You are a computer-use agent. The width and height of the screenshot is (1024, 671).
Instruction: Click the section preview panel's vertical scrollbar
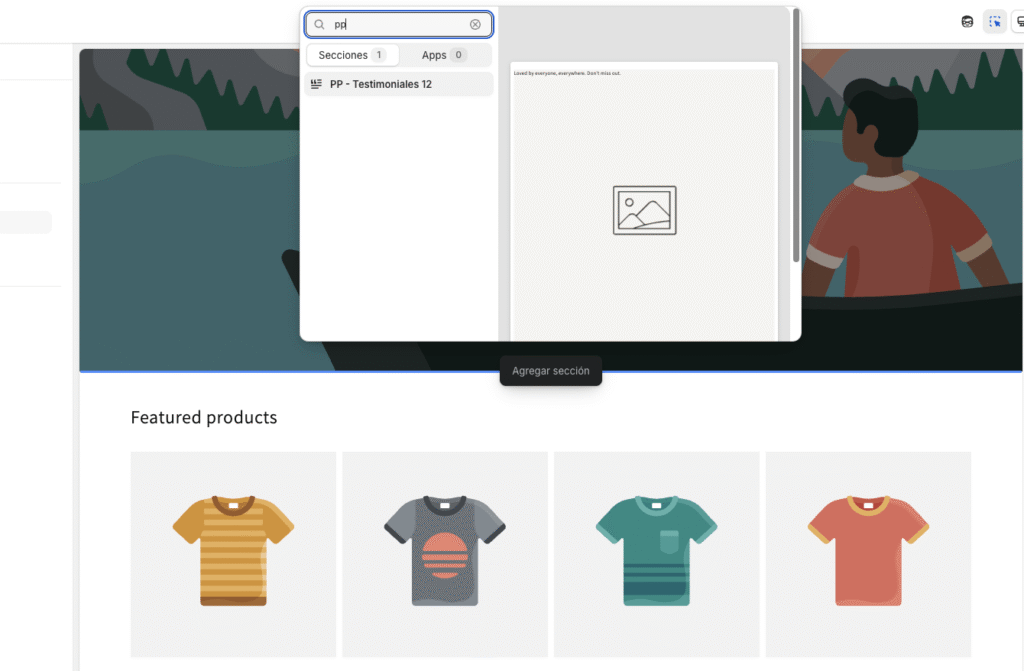pos(796,135)
